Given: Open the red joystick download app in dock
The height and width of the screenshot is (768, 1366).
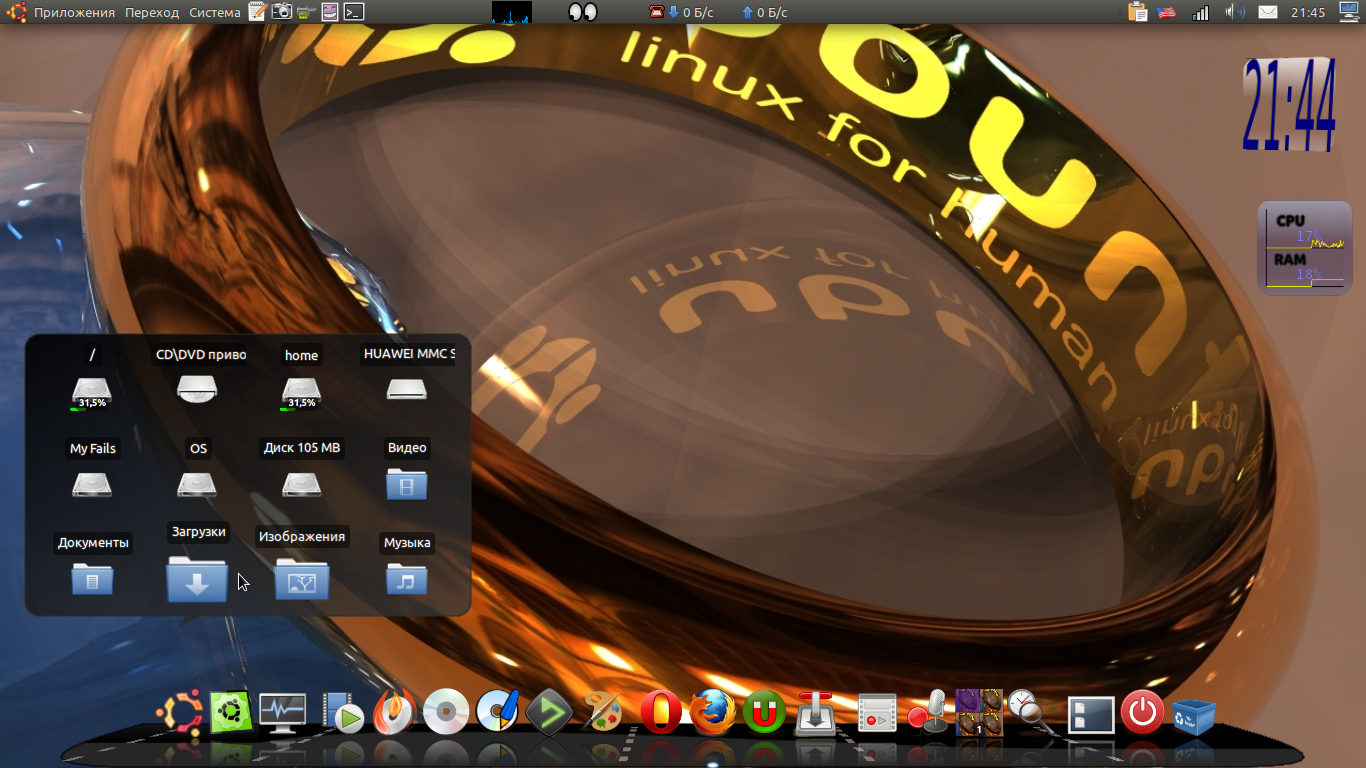Looking at the screenshot, I should (816, 714).
